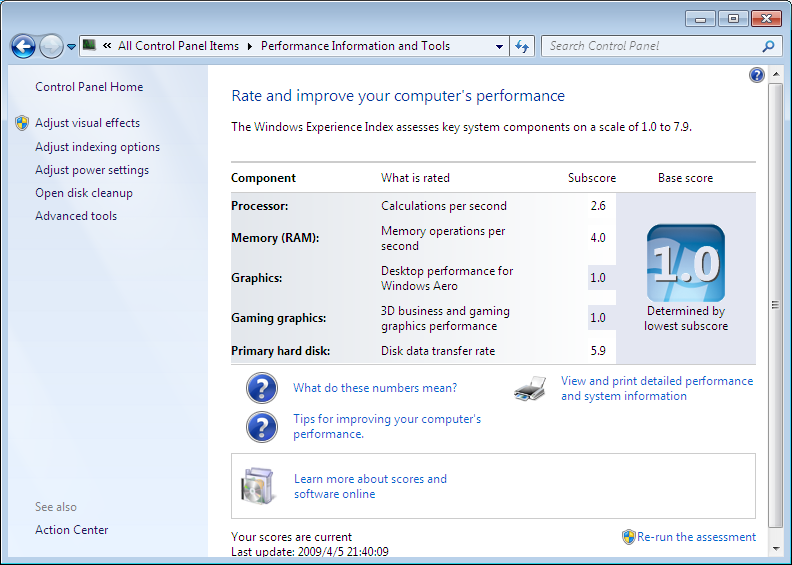The width and height of the screenshot is (792, 565).
Task: Click the 1.0 base score badge
Action: click(685, 263)
